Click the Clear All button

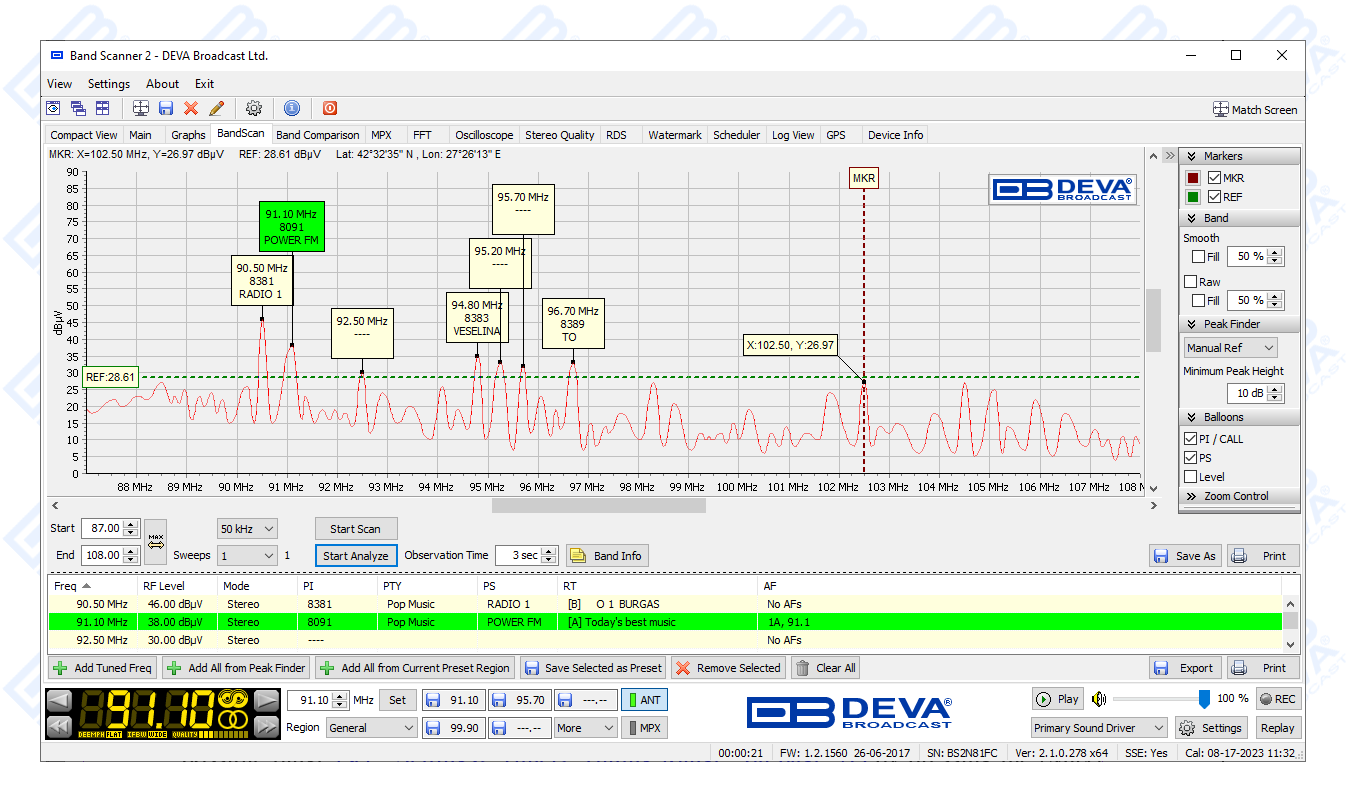[x=826, y=668]
